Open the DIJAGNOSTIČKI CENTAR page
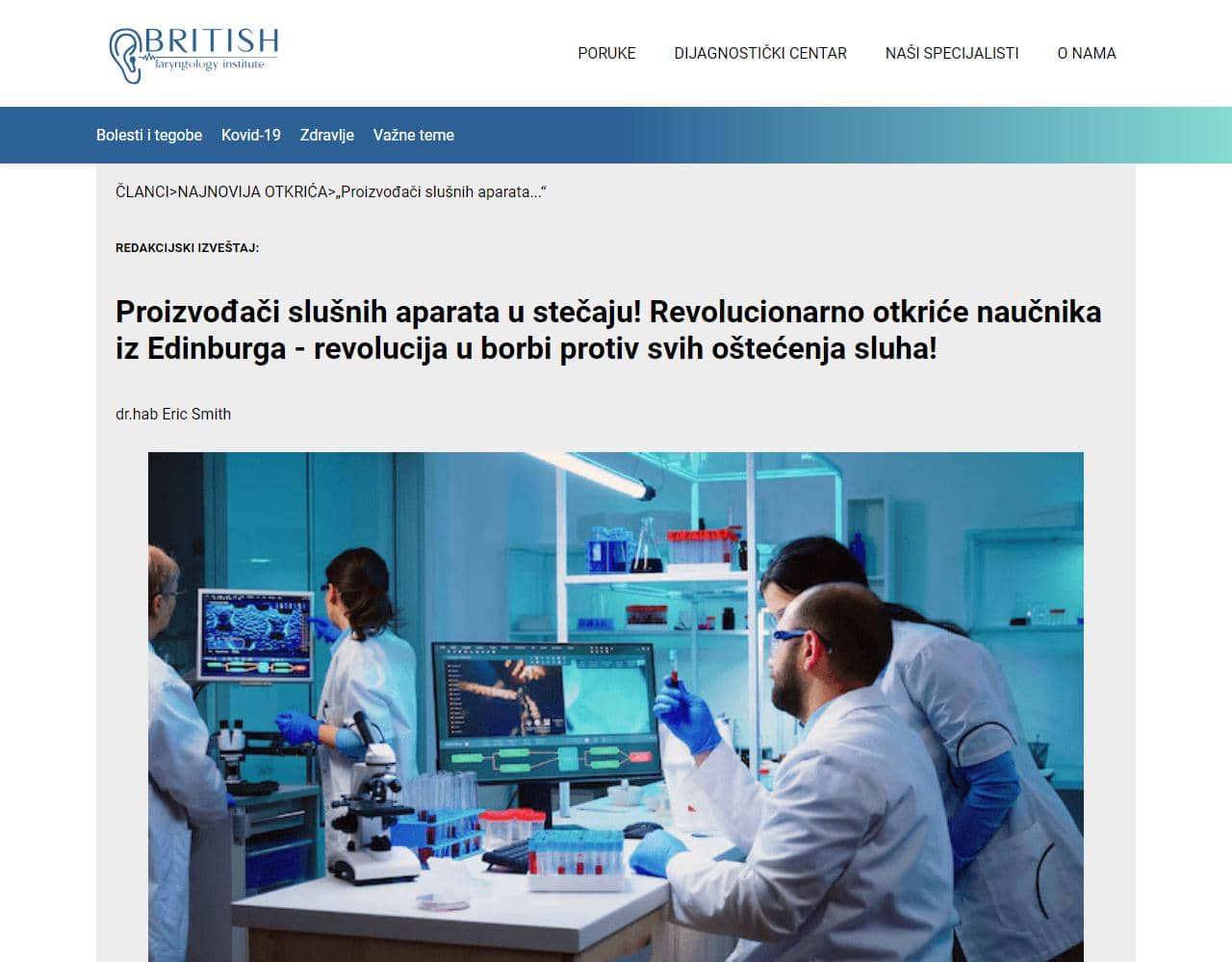 click(760, 54)
